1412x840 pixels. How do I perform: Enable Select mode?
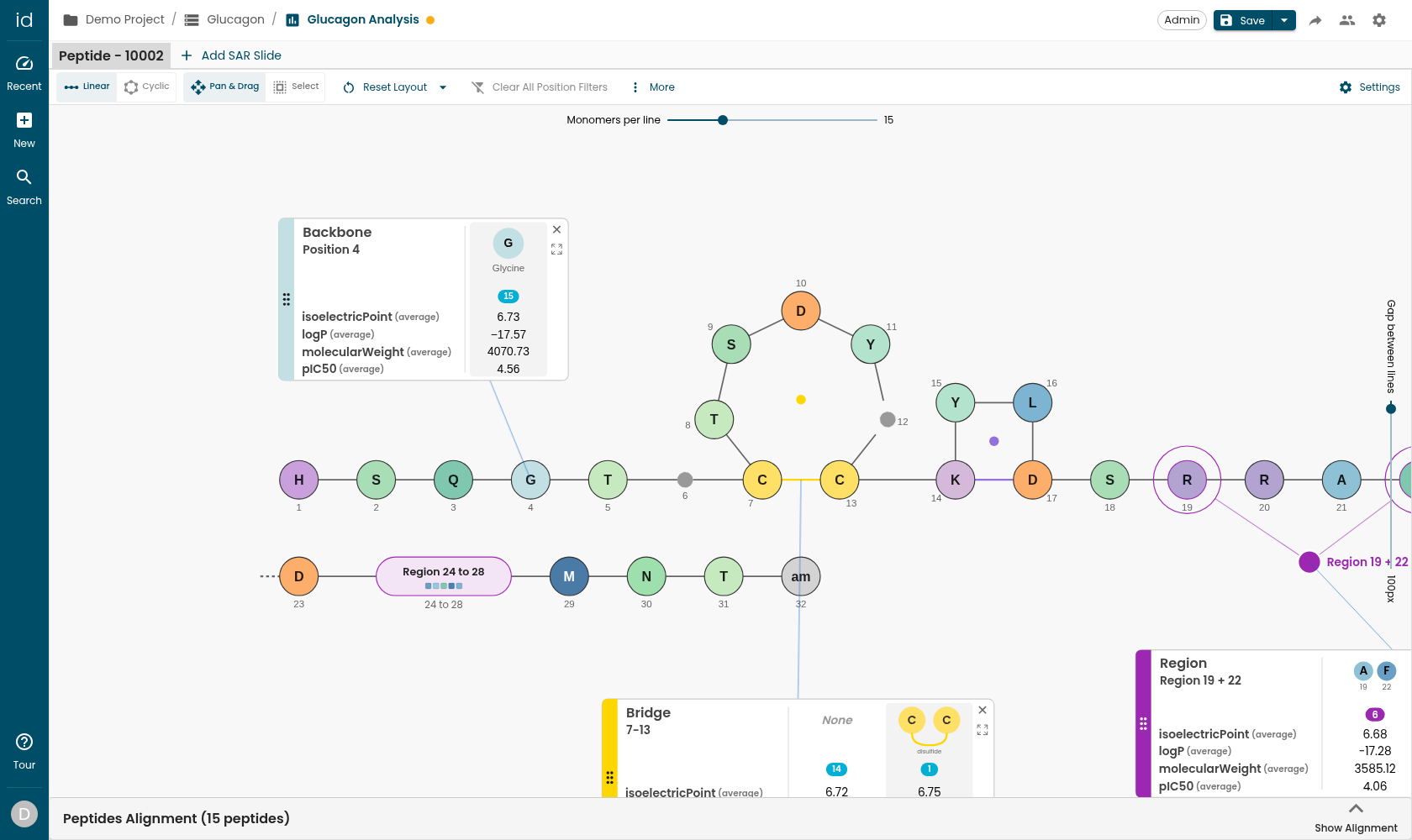tap(297, 87)
